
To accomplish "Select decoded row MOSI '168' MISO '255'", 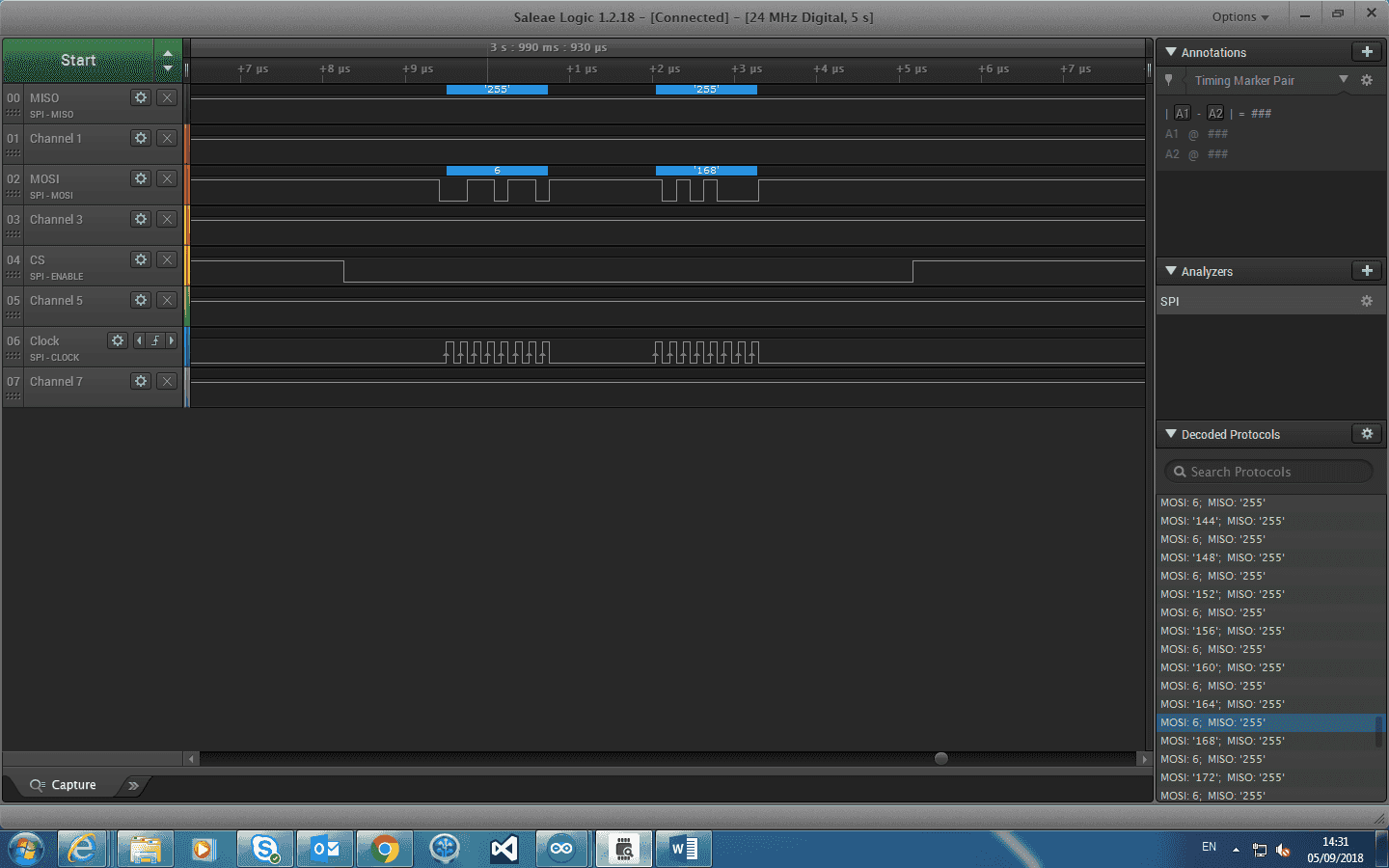I will [x=1222, y=741].
